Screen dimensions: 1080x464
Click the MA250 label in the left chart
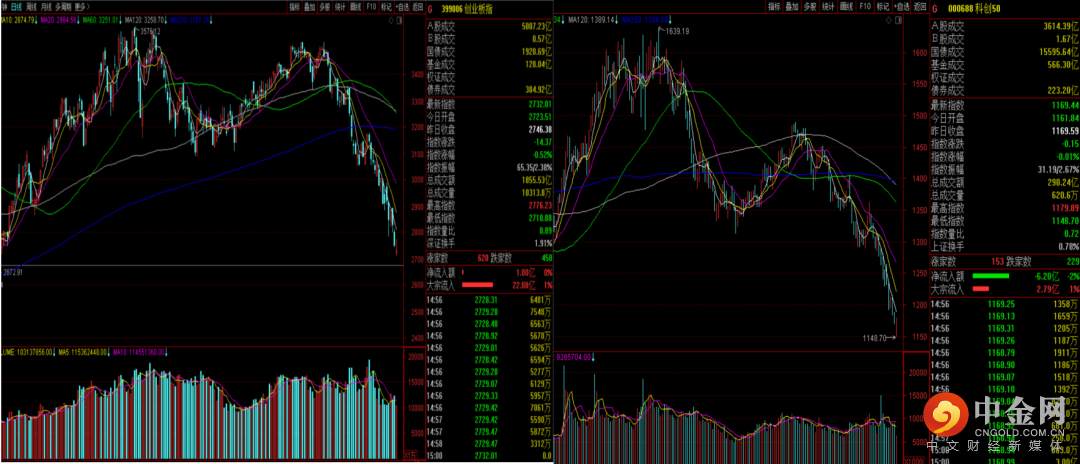(x=189, y=20)
